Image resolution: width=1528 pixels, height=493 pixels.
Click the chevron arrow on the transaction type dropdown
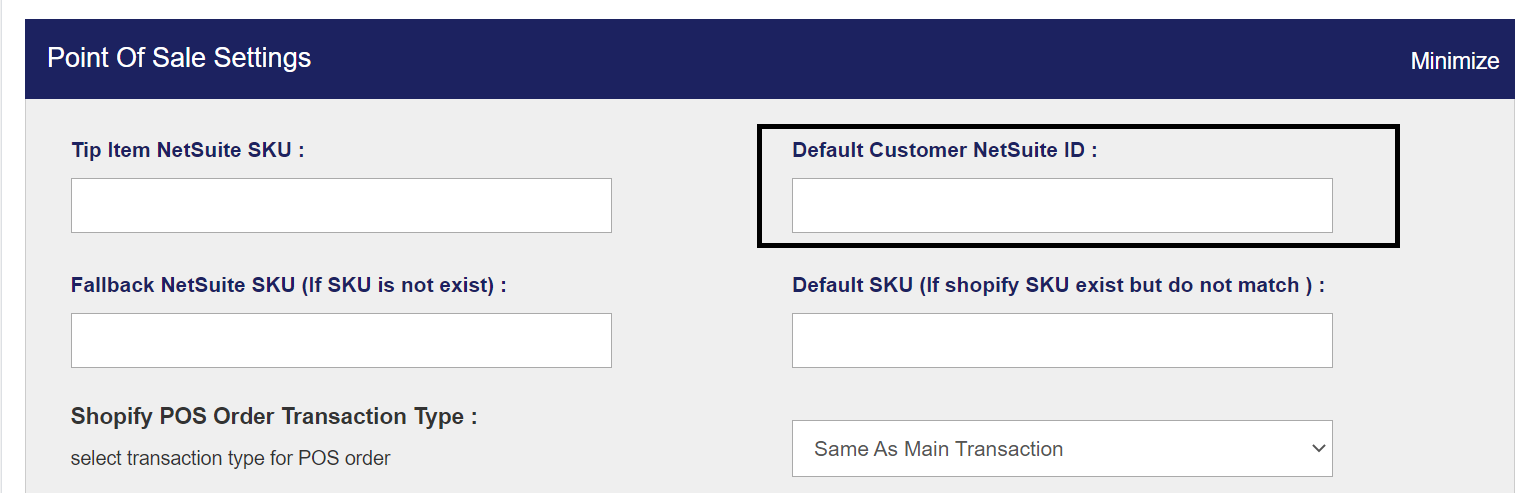pos(1317,449)
